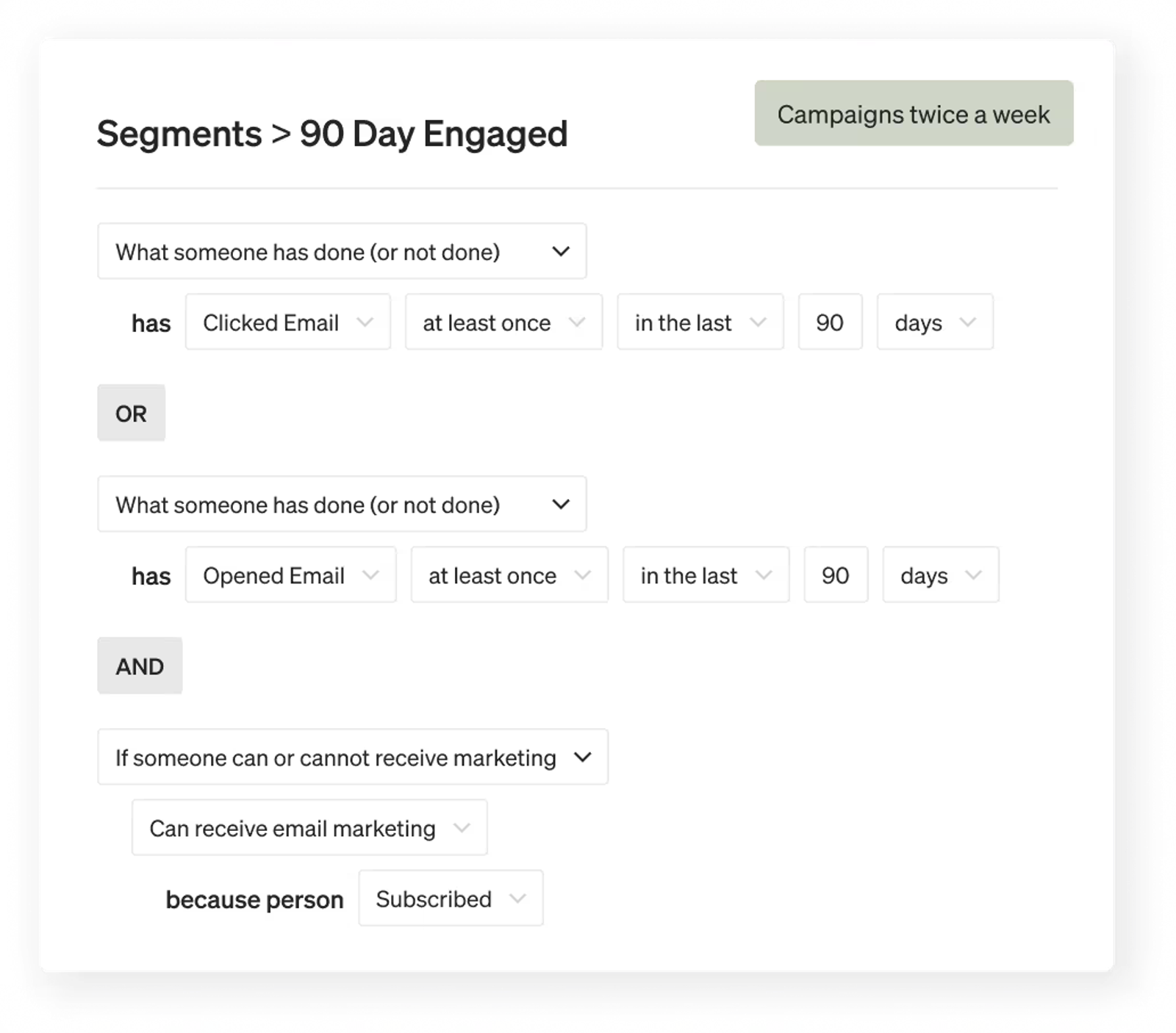Open 'at least once' dropdown in Clicked Email row
1176x1033 pixels.
tap(503, 322)
